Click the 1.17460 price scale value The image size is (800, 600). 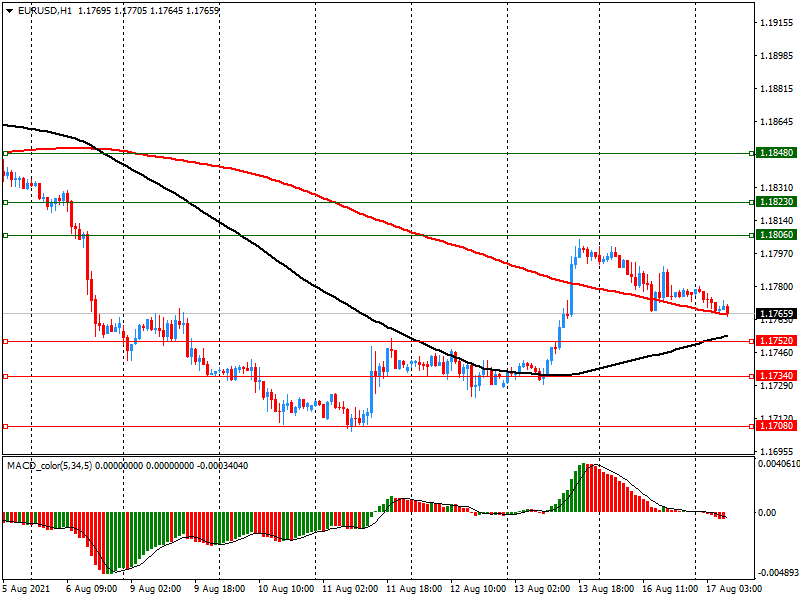click(x=777, y=353)
